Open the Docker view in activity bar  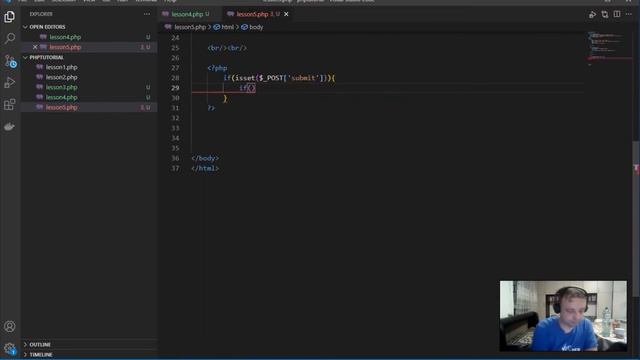pyautogui.click(x=9, y=127)
